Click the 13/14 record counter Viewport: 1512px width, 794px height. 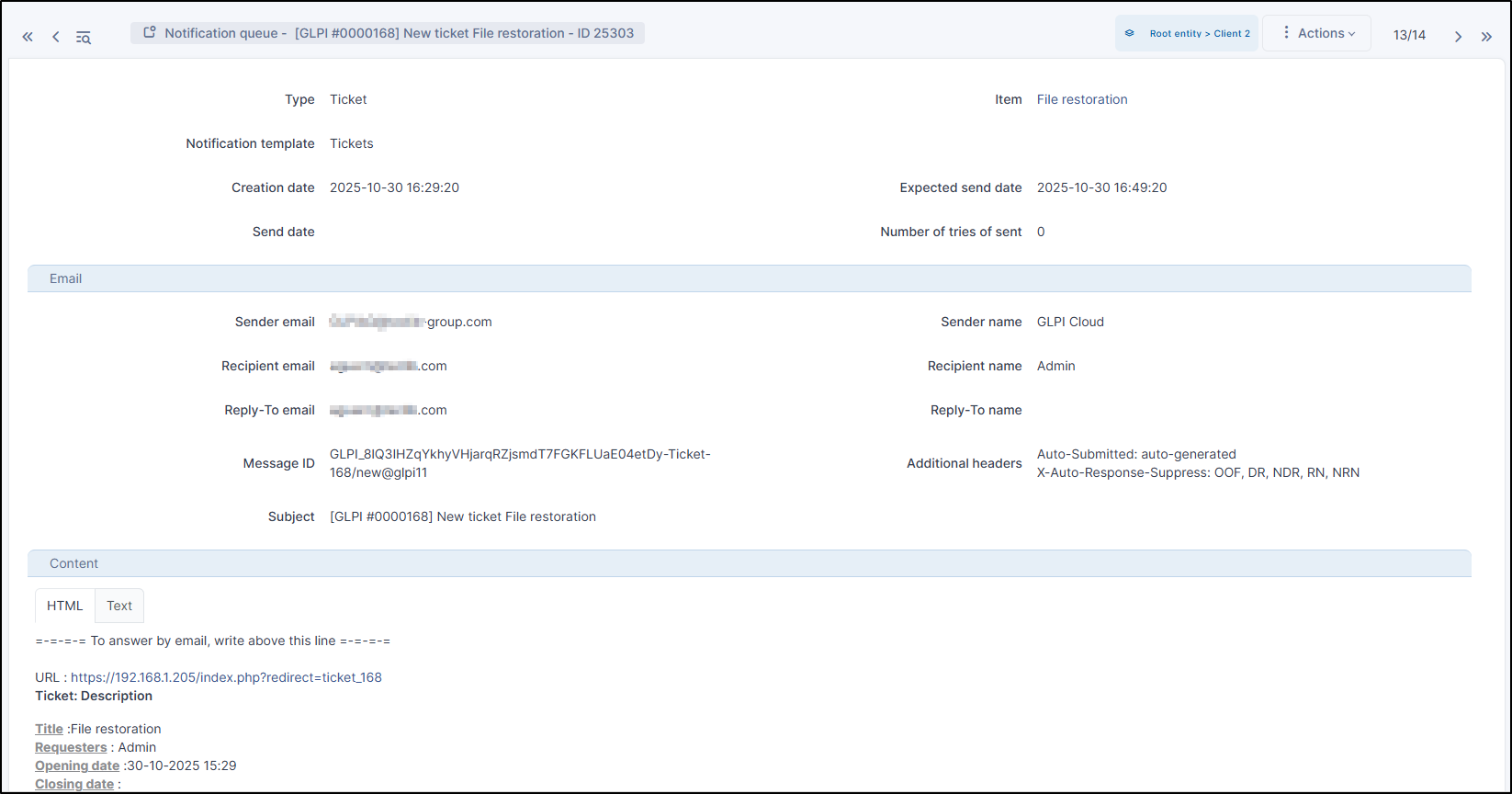coord(1409,35)
